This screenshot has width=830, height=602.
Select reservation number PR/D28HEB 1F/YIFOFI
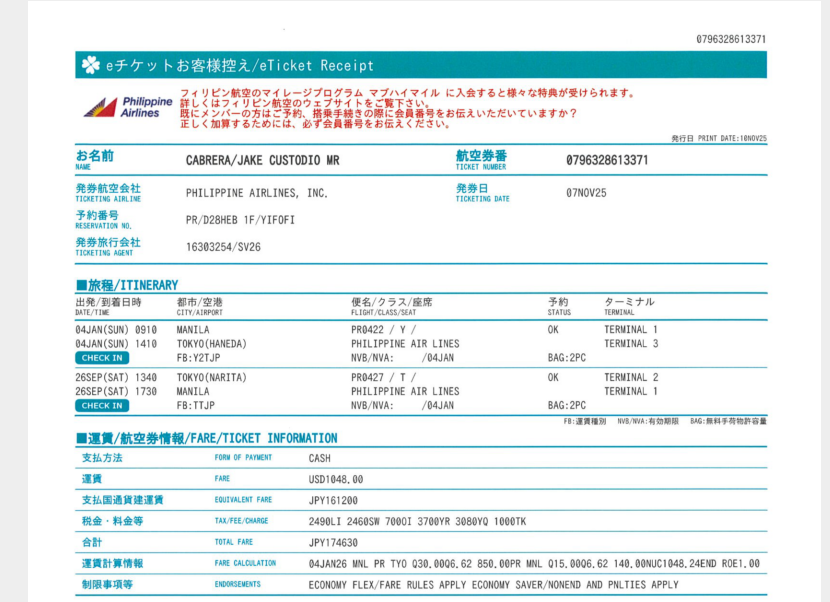tap(240, 220)
